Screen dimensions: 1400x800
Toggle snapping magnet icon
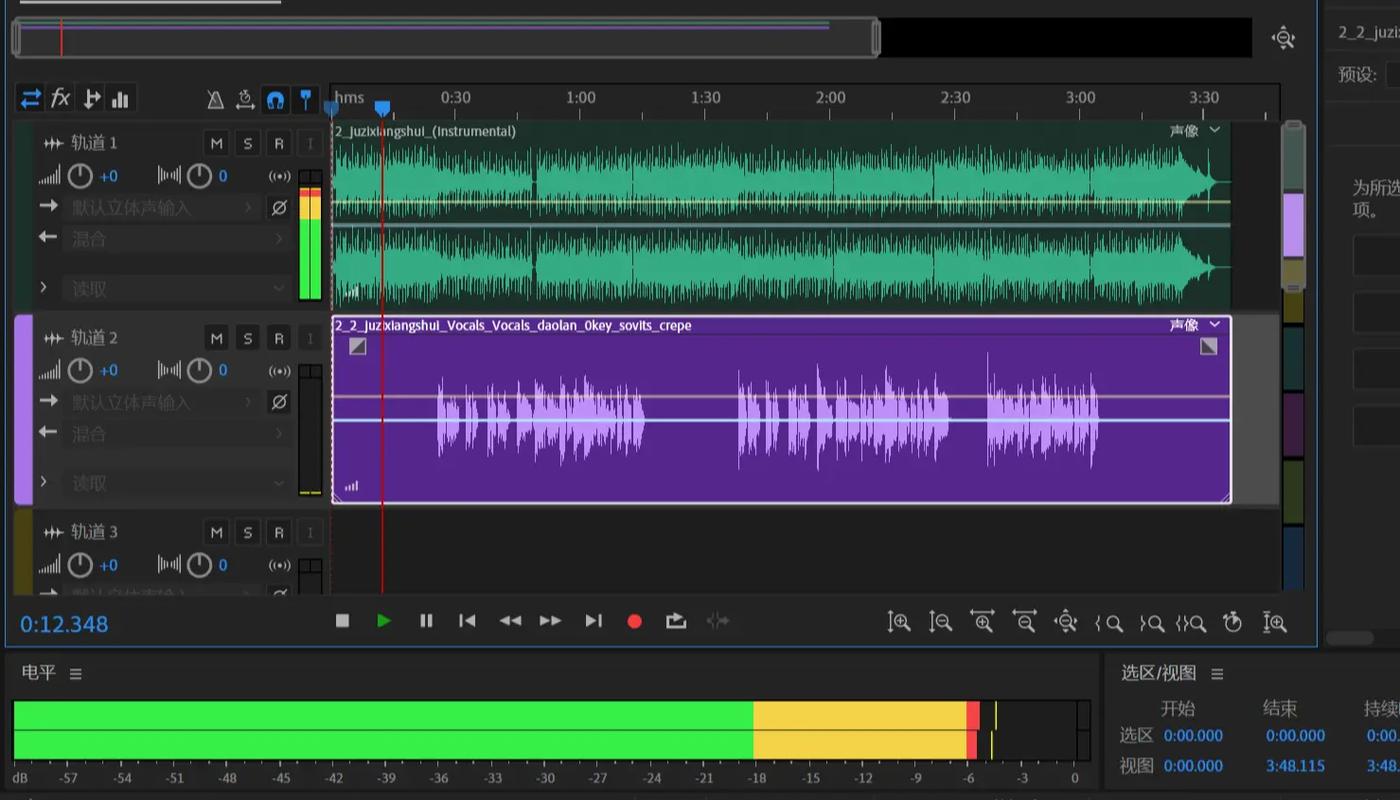(x=275, y=99)
